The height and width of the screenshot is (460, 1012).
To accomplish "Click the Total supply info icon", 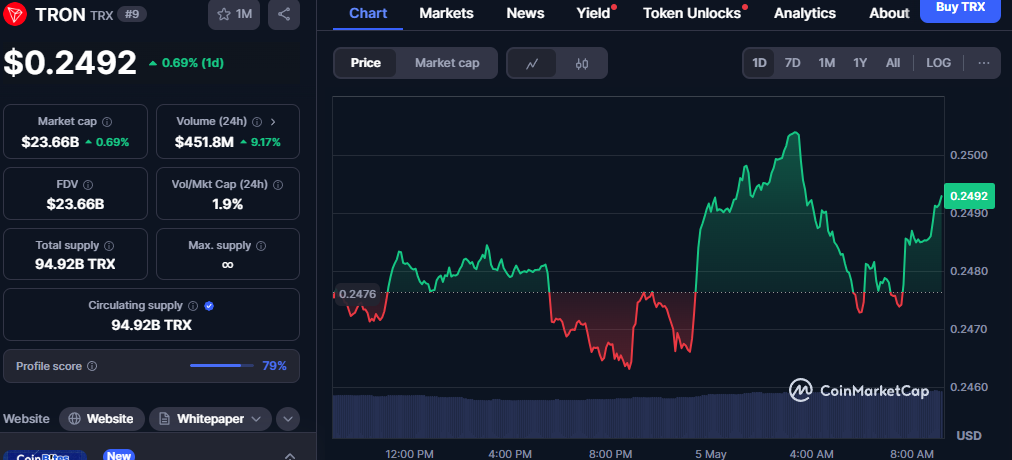I will 109,246.
